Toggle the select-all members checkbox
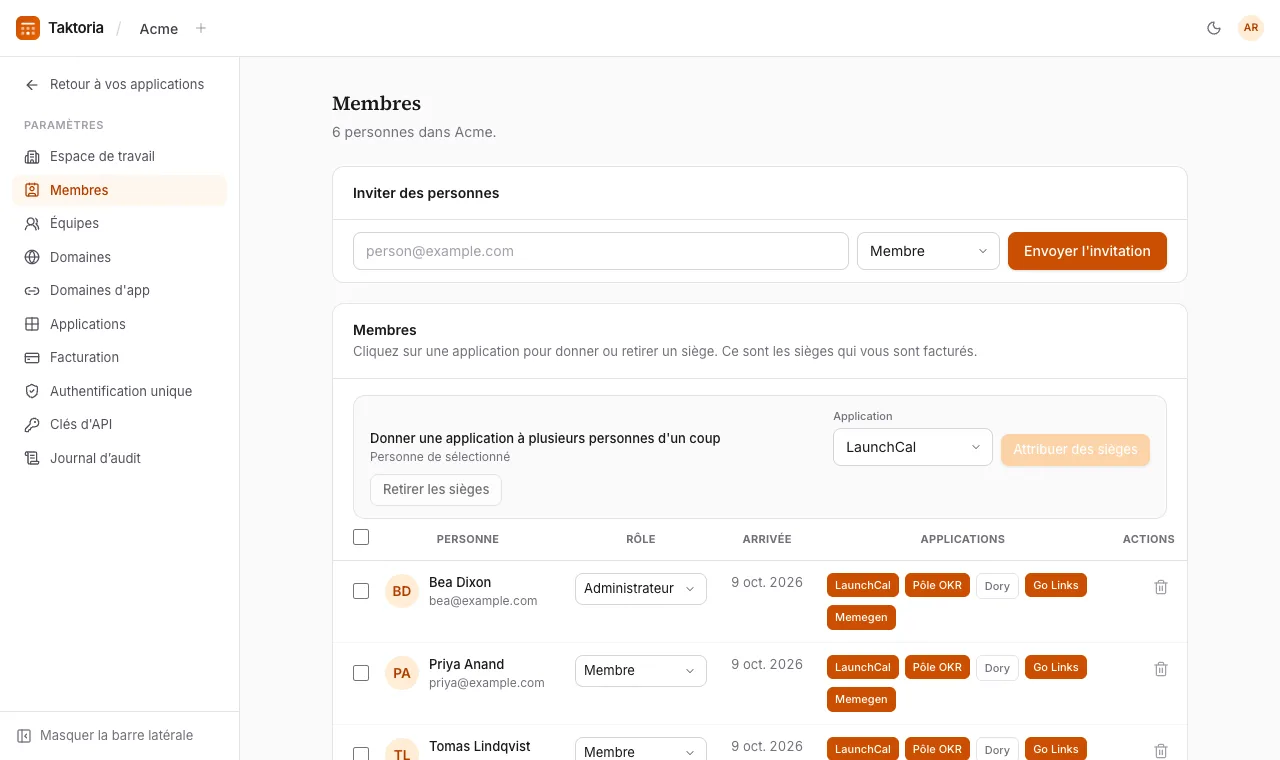The height and width of the screenshot is (760, 1280). click(x=361, y=537)
